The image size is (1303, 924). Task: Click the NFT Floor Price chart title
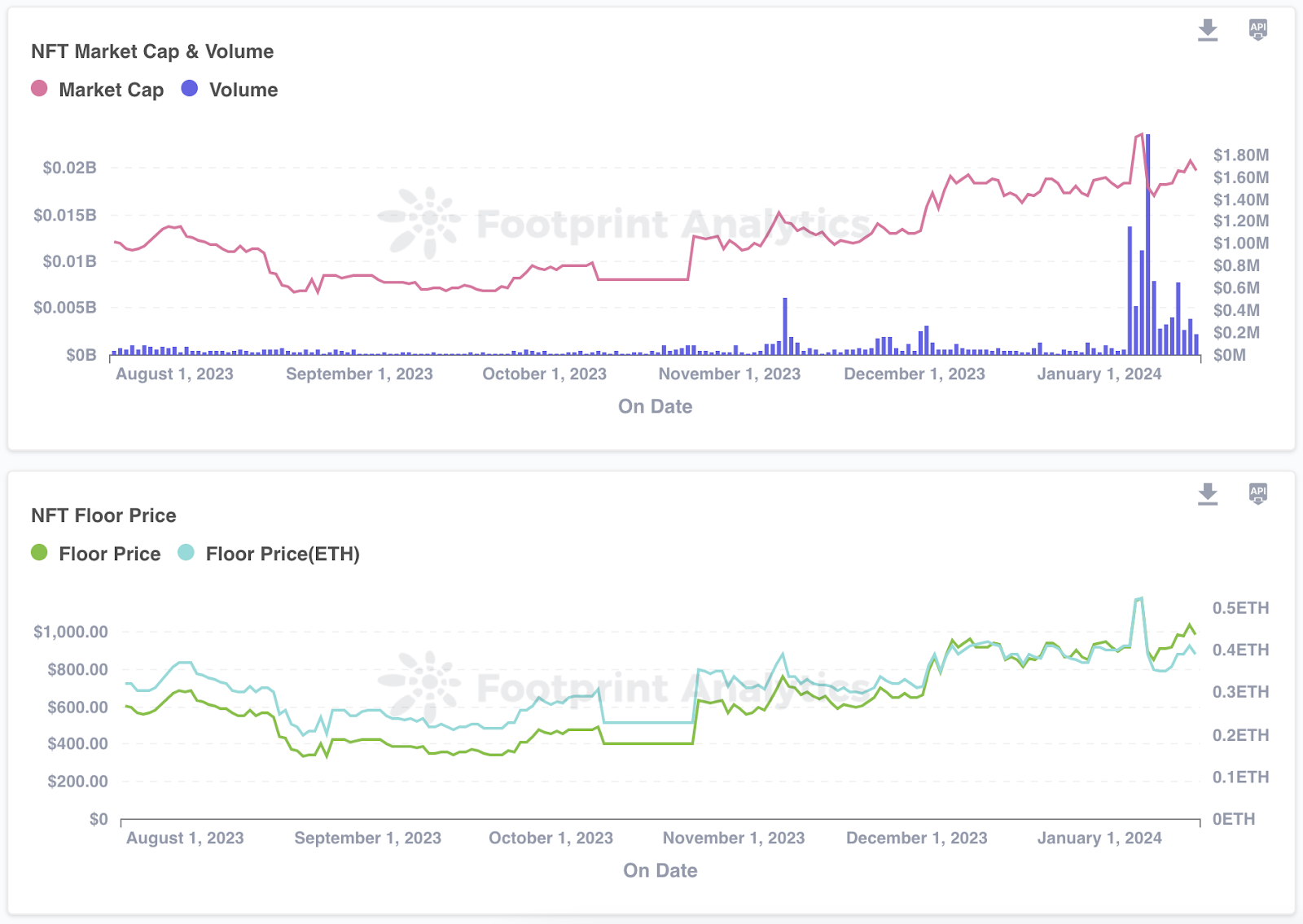pyautogui.click(x=103, y=515)
